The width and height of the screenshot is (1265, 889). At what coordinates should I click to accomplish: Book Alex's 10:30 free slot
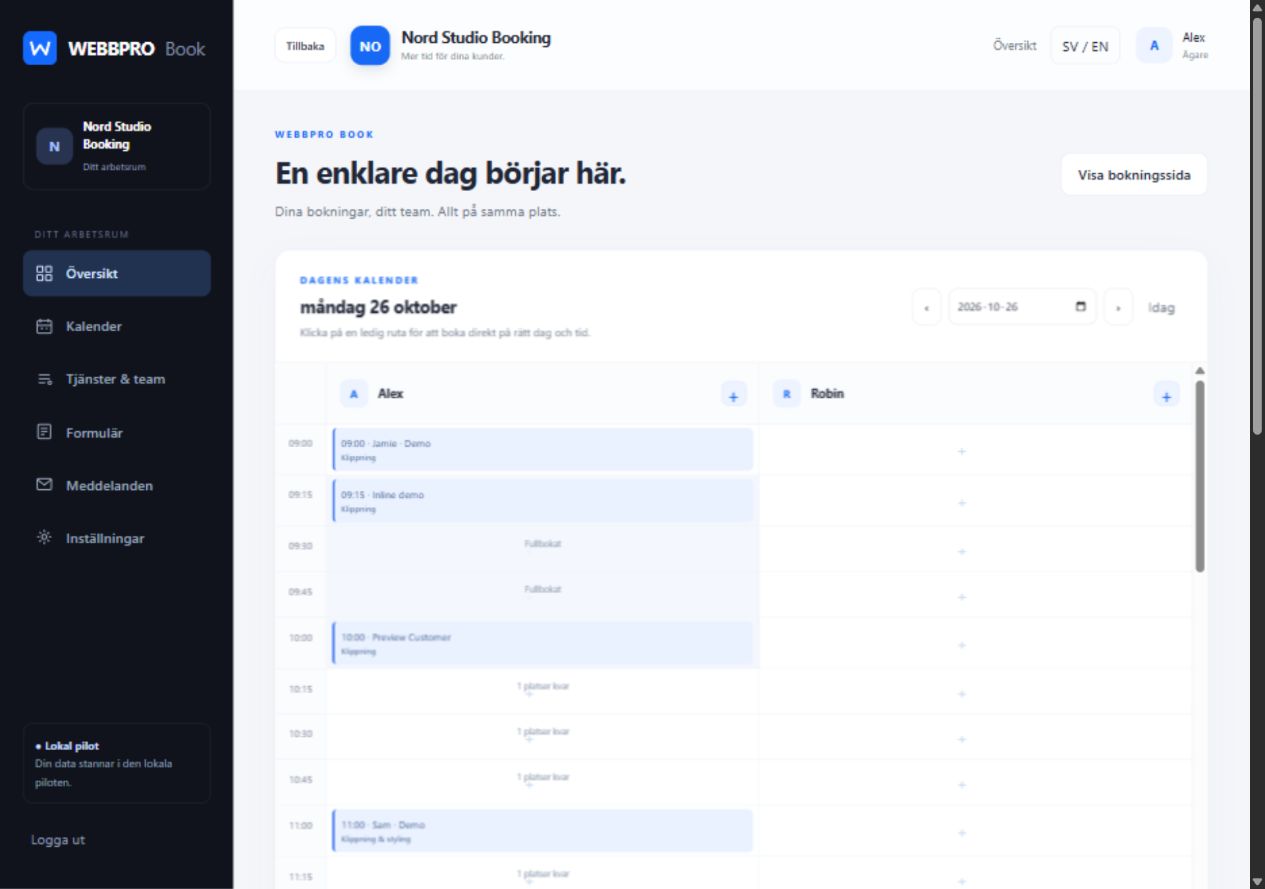(x=542, y=736)
